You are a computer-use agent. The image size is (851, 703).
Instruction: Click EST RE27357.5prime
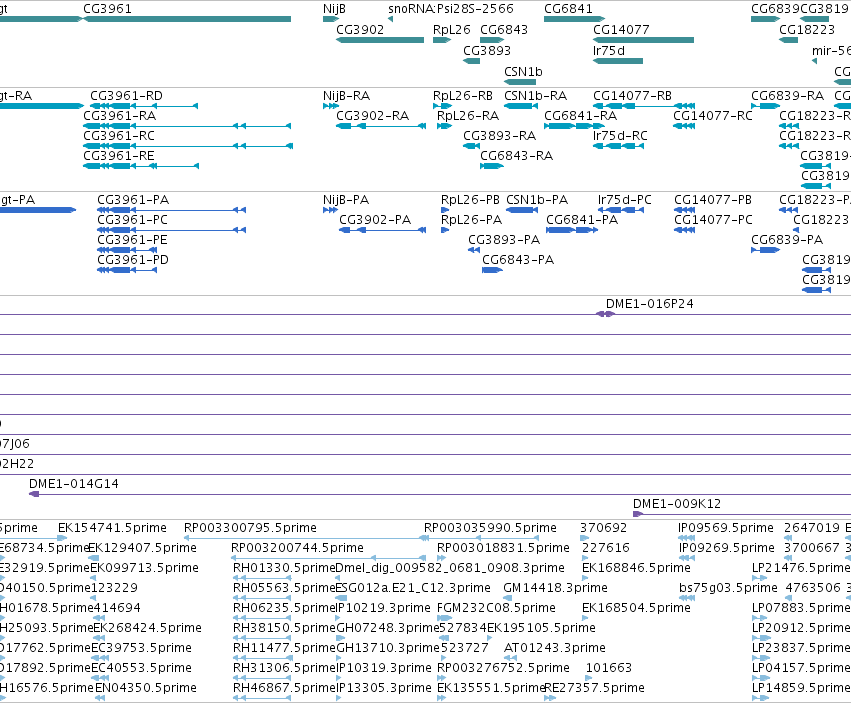[x=594, y=688]
